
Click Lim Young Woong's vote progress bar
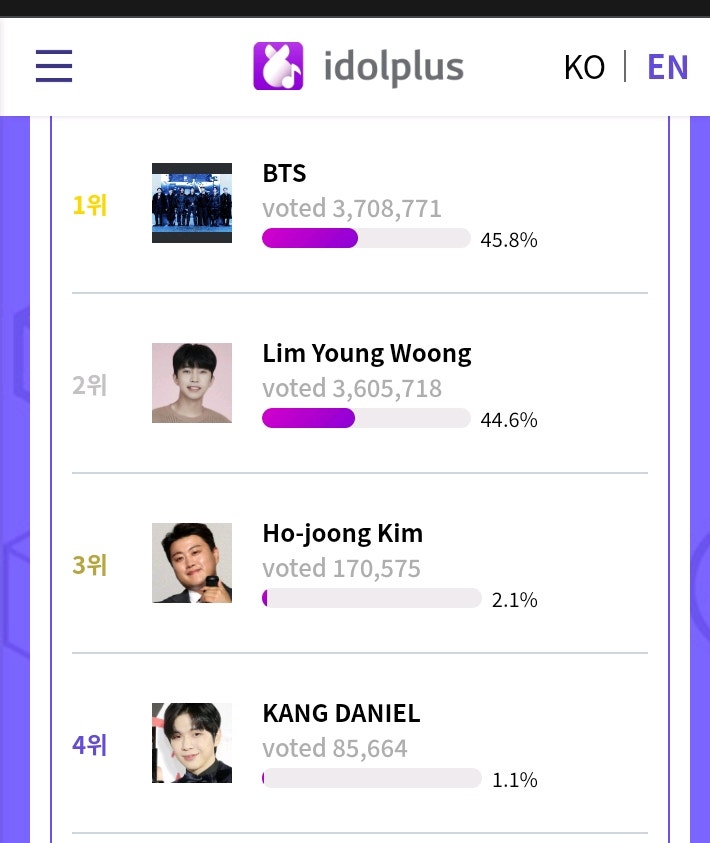pyautogui.click(x=366, y=418)
